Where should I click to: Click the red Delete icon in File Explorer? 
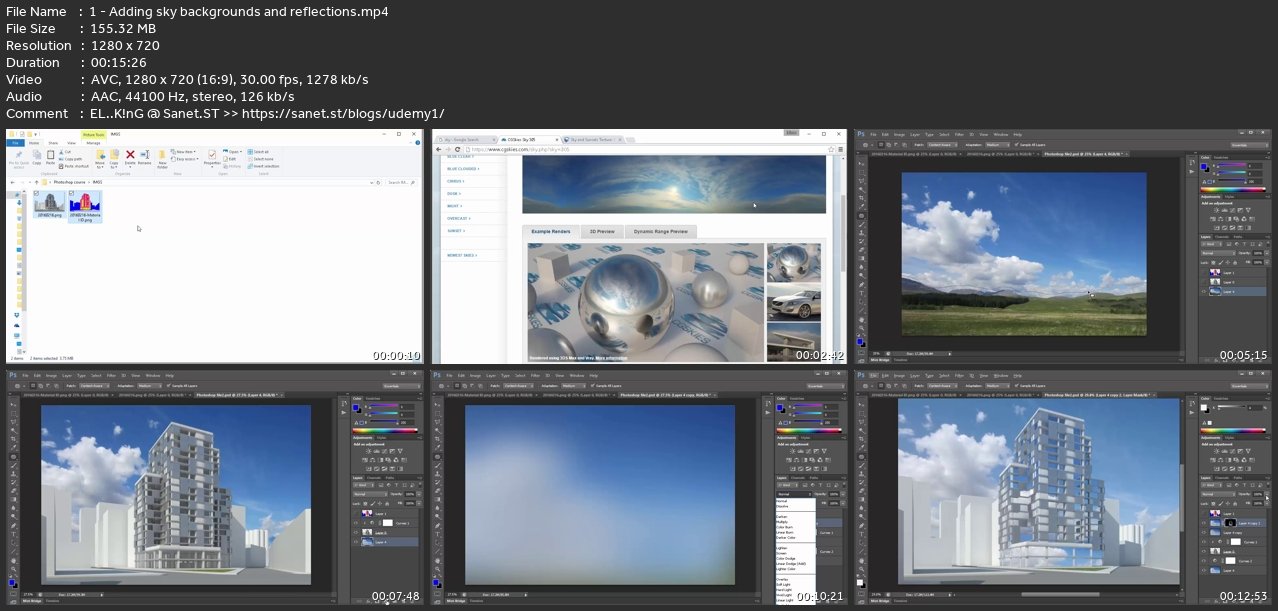(131, 156)
